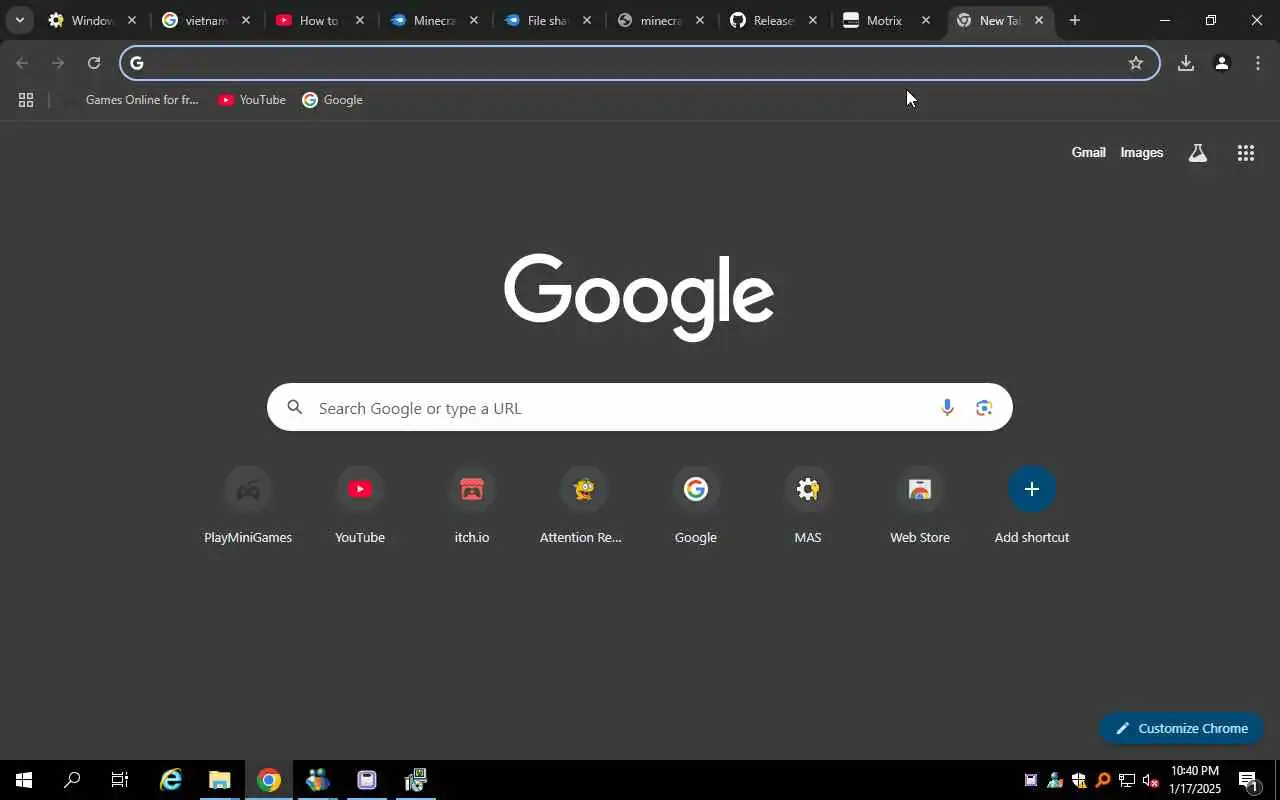Open the notification center
This screenshot has width=1280, height=800.
1247,781
